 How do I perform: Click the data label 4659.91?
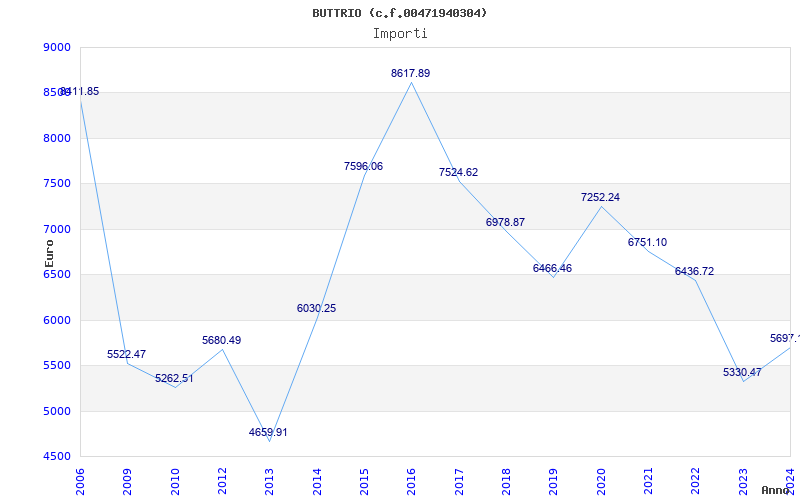tap(268, 433)
